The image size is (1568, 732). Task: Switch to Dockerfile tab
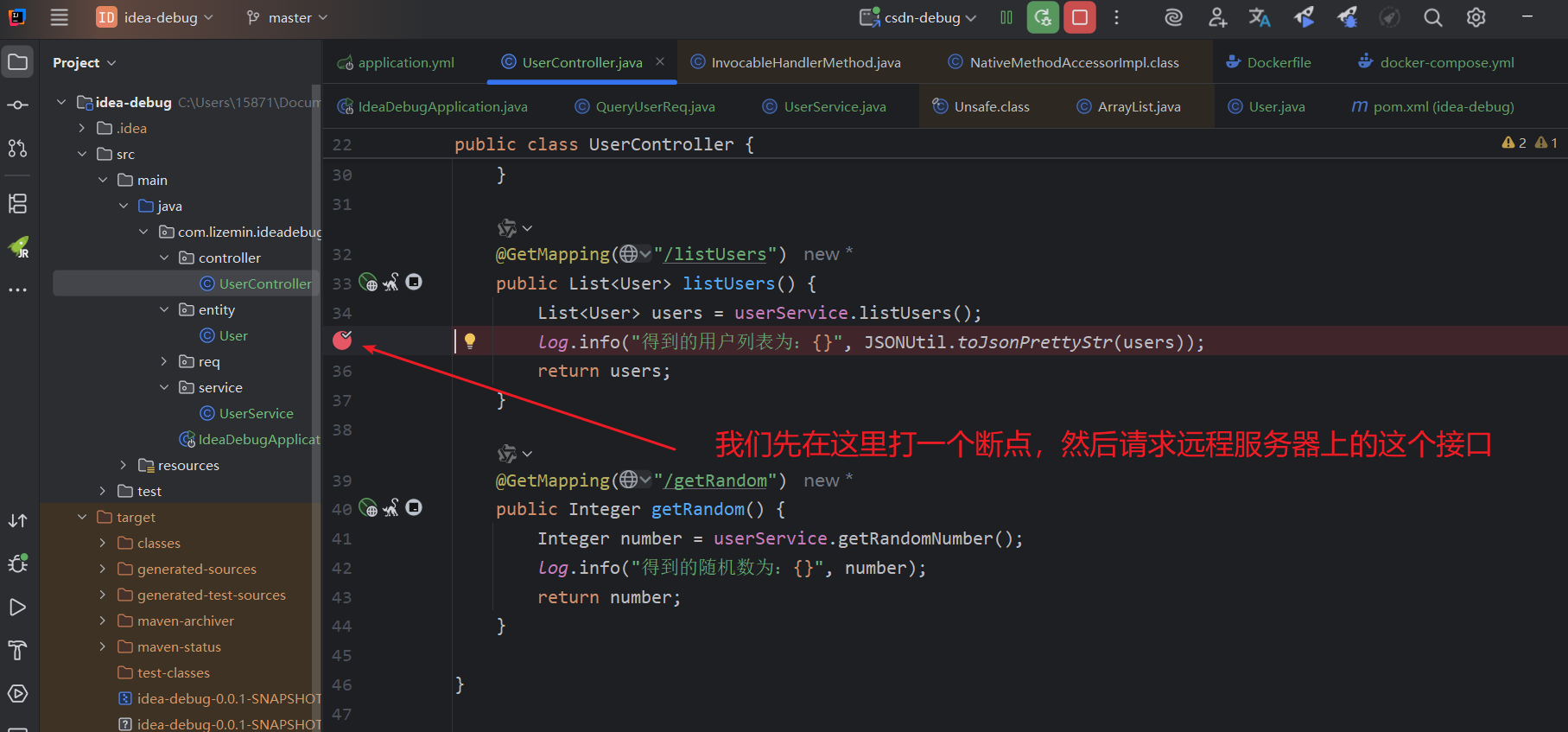pyautogui.click(x=1267, y=62)
